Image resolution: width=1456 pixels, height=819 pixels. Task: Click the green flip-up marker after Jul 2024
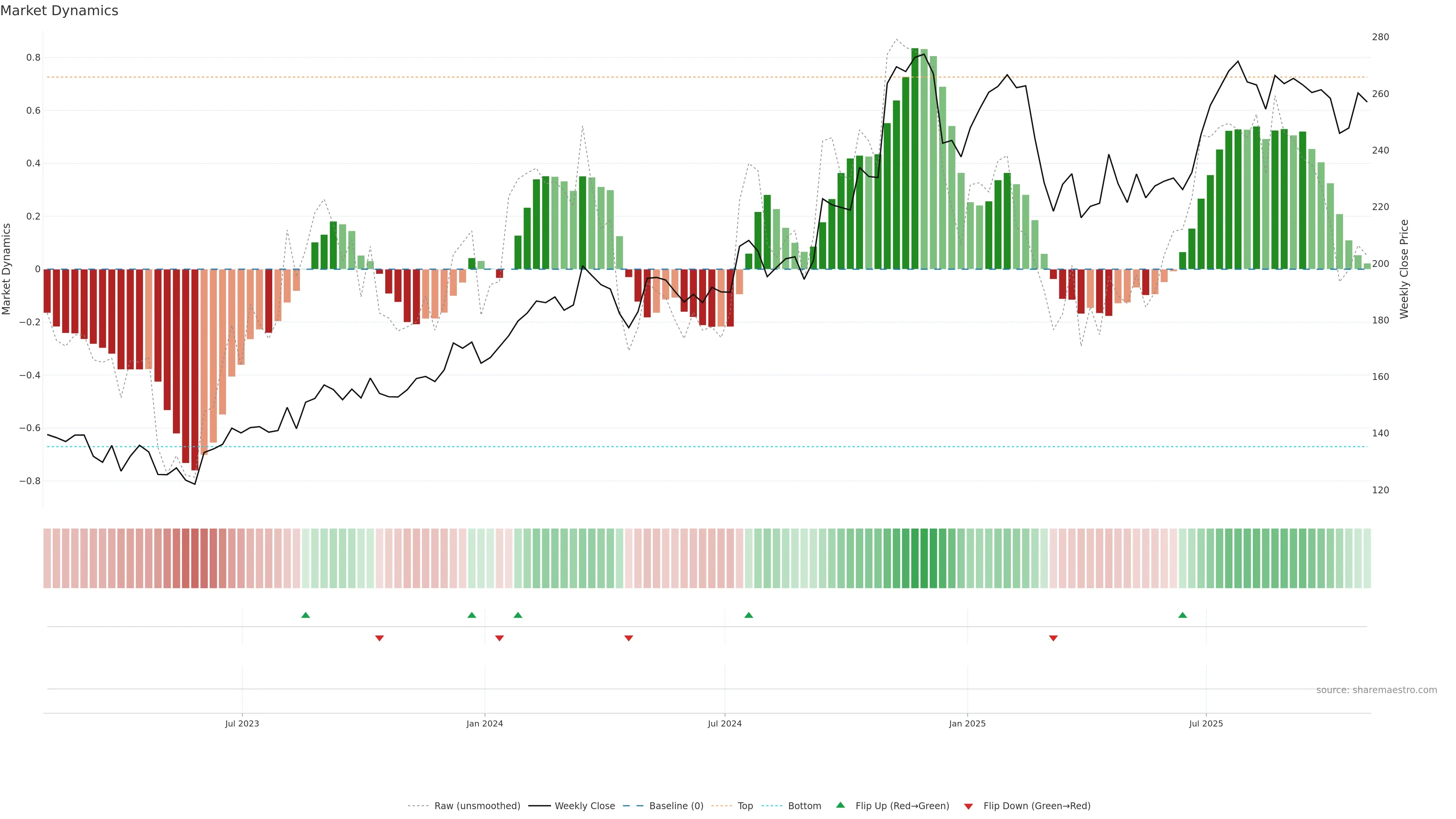(748, 615)
